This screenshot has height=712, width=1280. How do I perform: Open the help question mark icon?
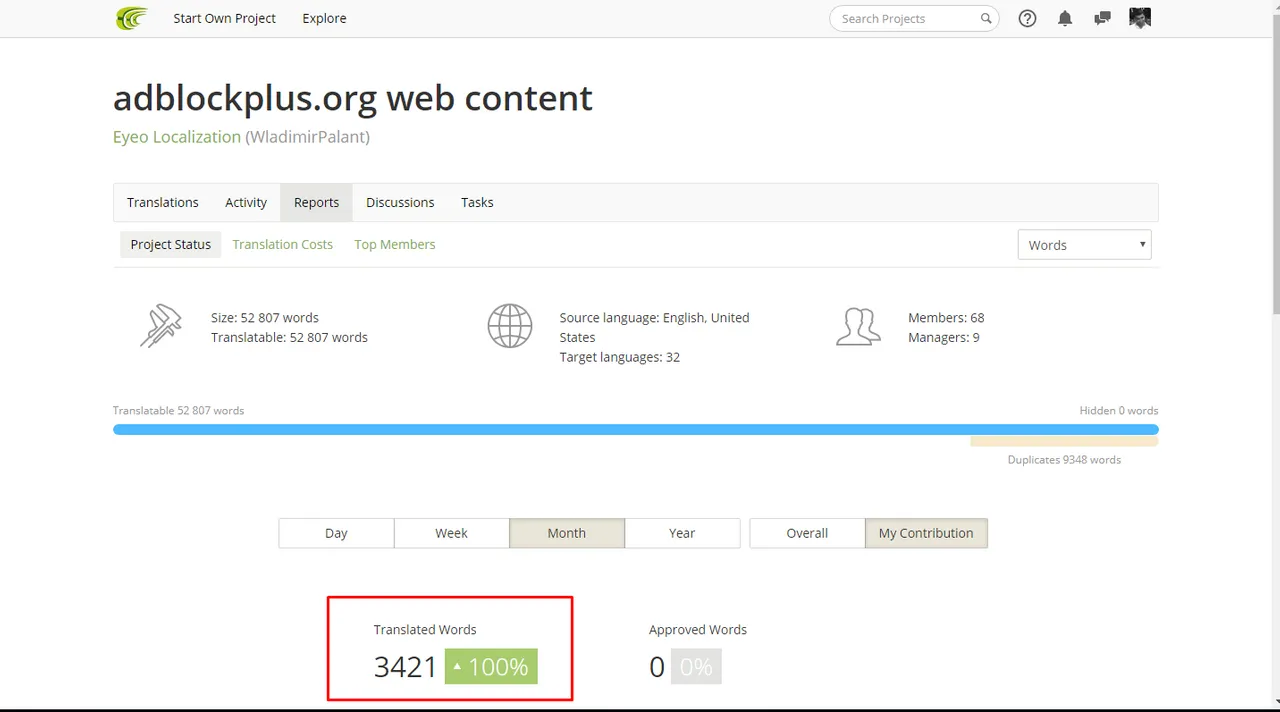click(x=1027, y=18)
